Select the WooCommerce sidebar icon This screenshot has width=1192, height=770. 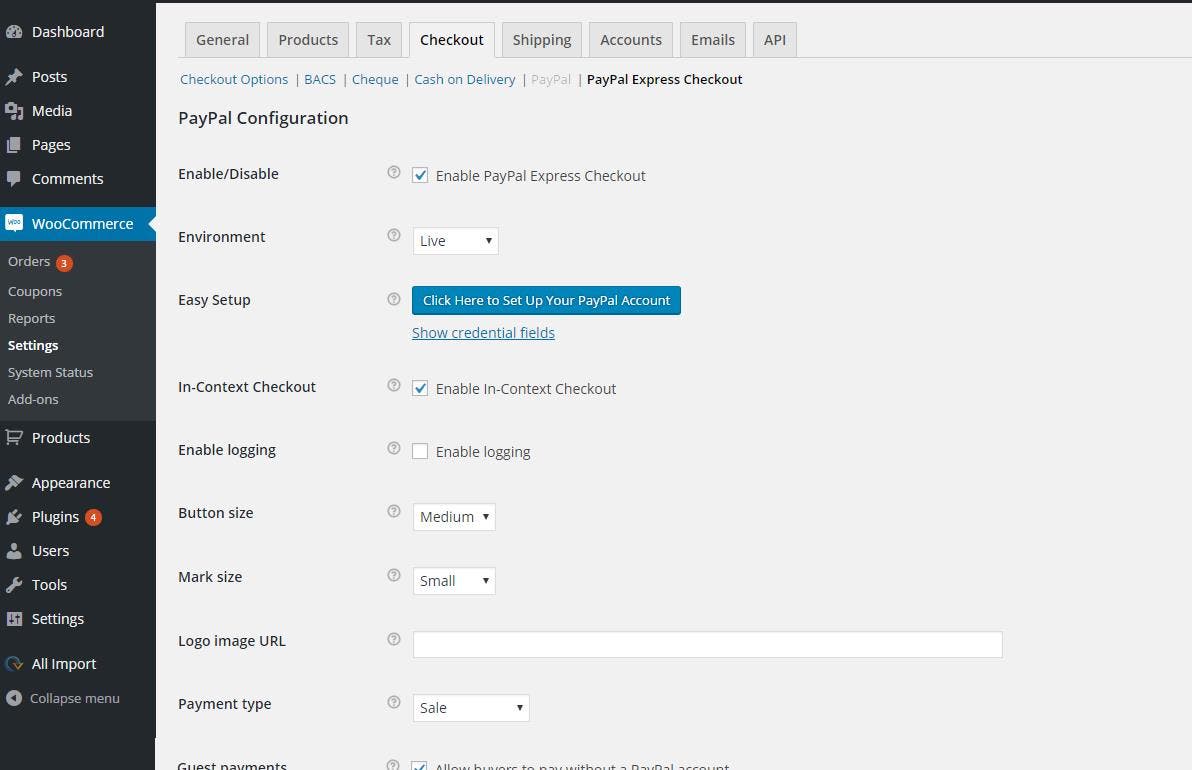16,223
